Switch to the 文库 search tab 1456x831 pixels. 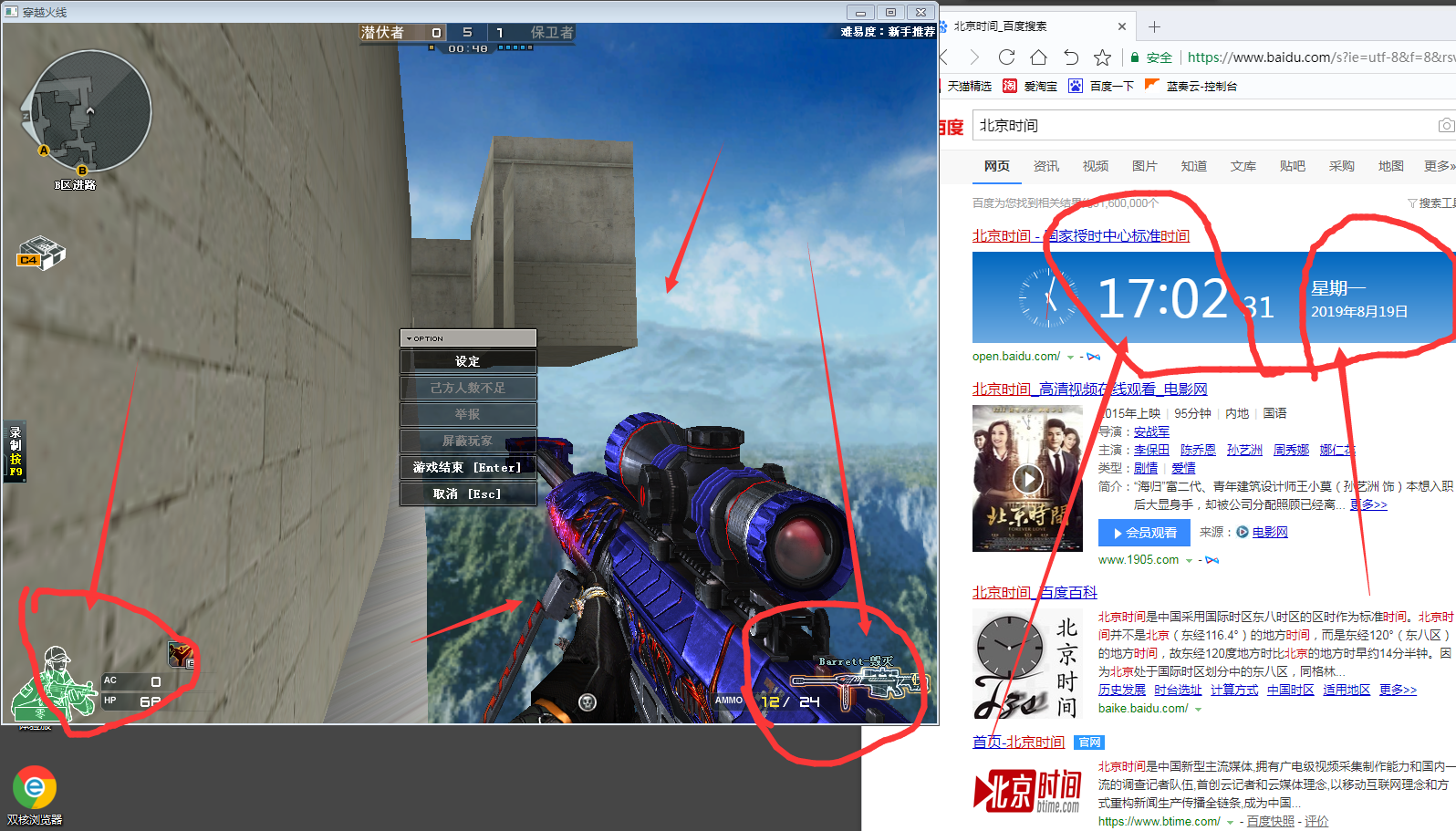[1243, 166]
